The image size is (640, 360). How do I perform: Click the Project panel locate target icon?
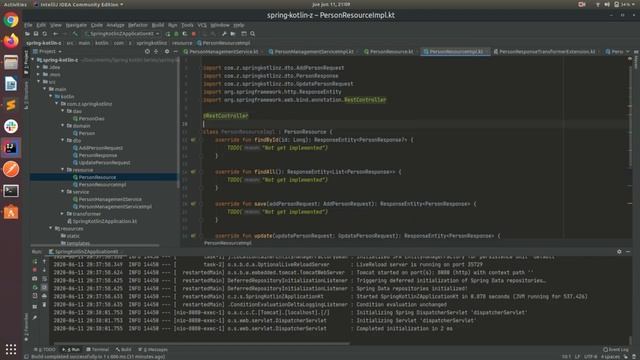(147, 52)
